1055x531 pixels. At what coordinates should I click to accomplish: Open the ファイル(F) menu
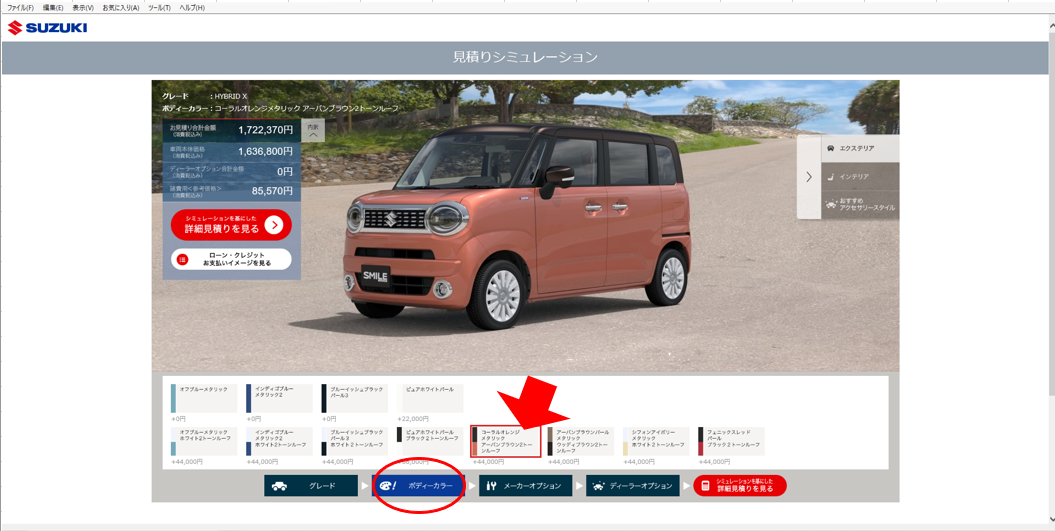pyautogui.click(x=20, y=7)
